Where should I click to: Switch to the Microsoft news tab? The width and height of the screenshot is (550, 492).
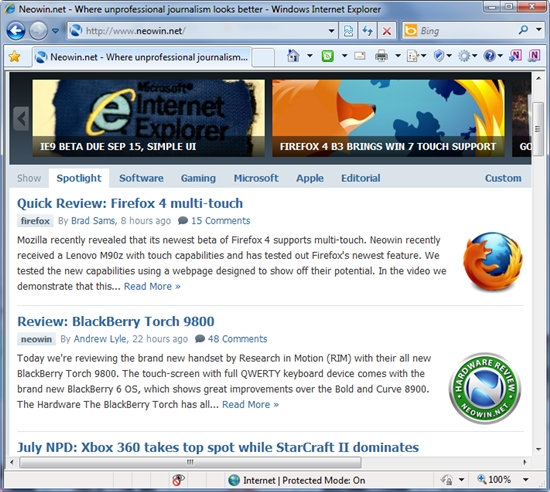pos(256,178)
